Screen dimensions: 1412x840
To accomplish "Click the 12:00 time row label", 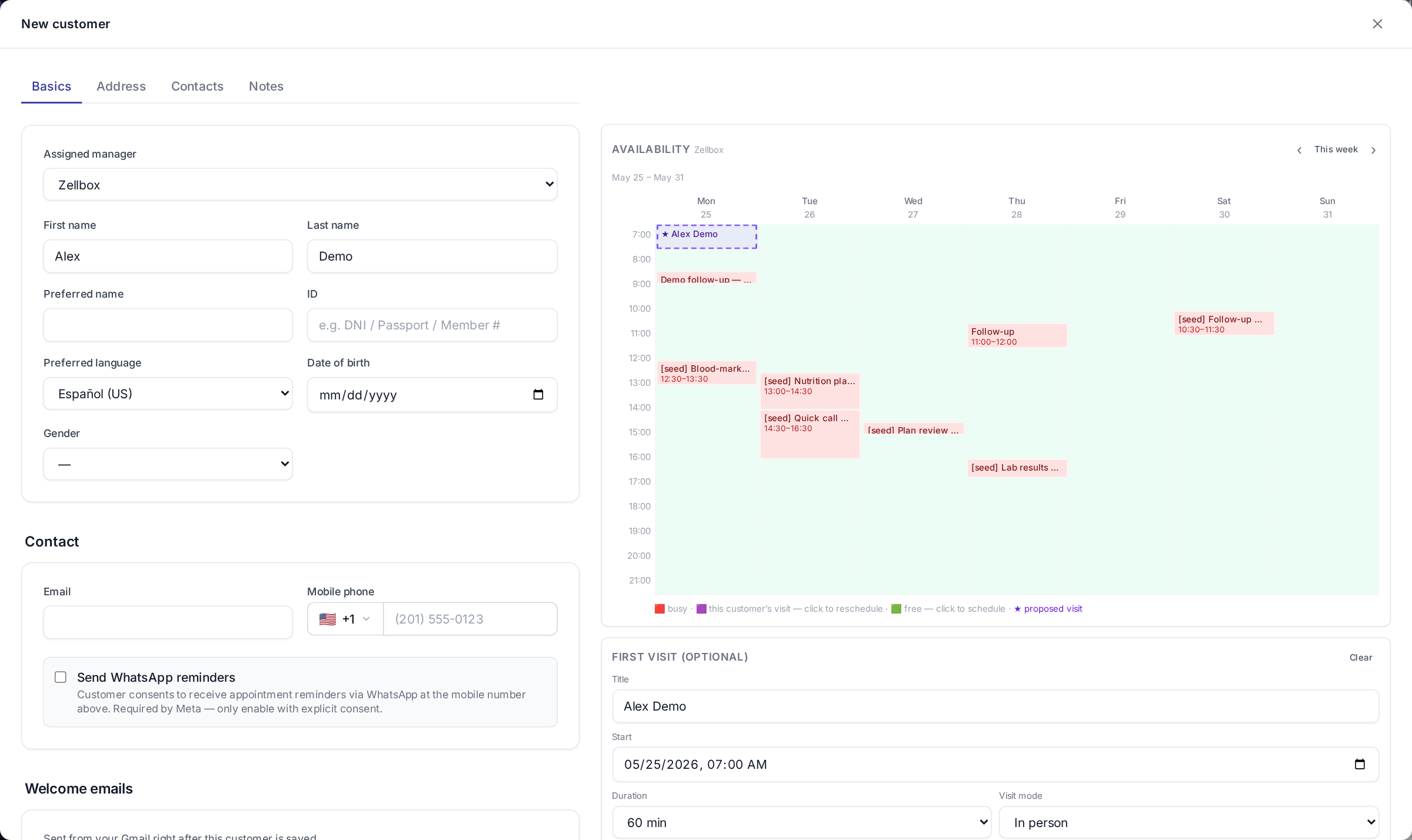I will [640, 358].
